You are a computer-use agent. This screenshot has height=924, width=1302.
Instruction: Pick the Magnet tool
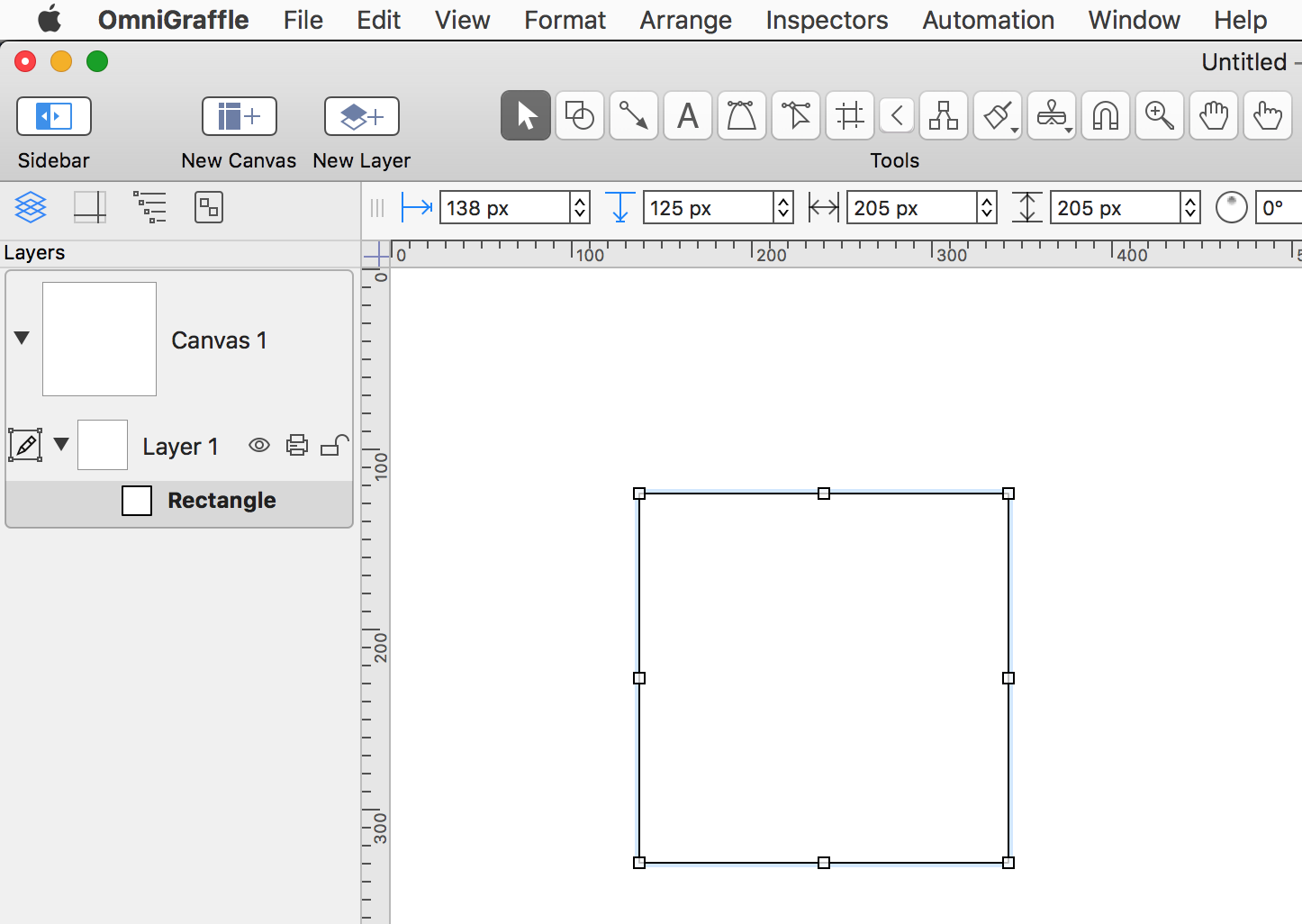click(x=1106, y=116)
